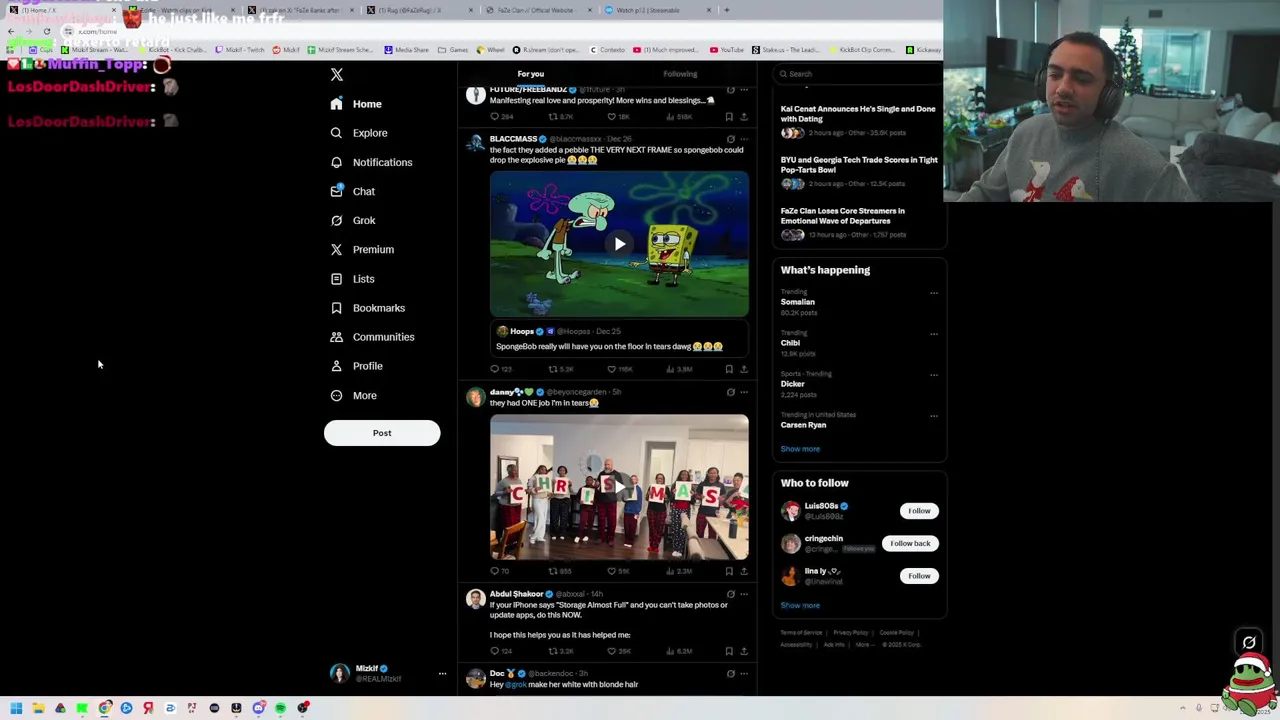This screenshot has width=1280, height=720.
Task: Follow the Luis808s account
Action: [919, 511]
